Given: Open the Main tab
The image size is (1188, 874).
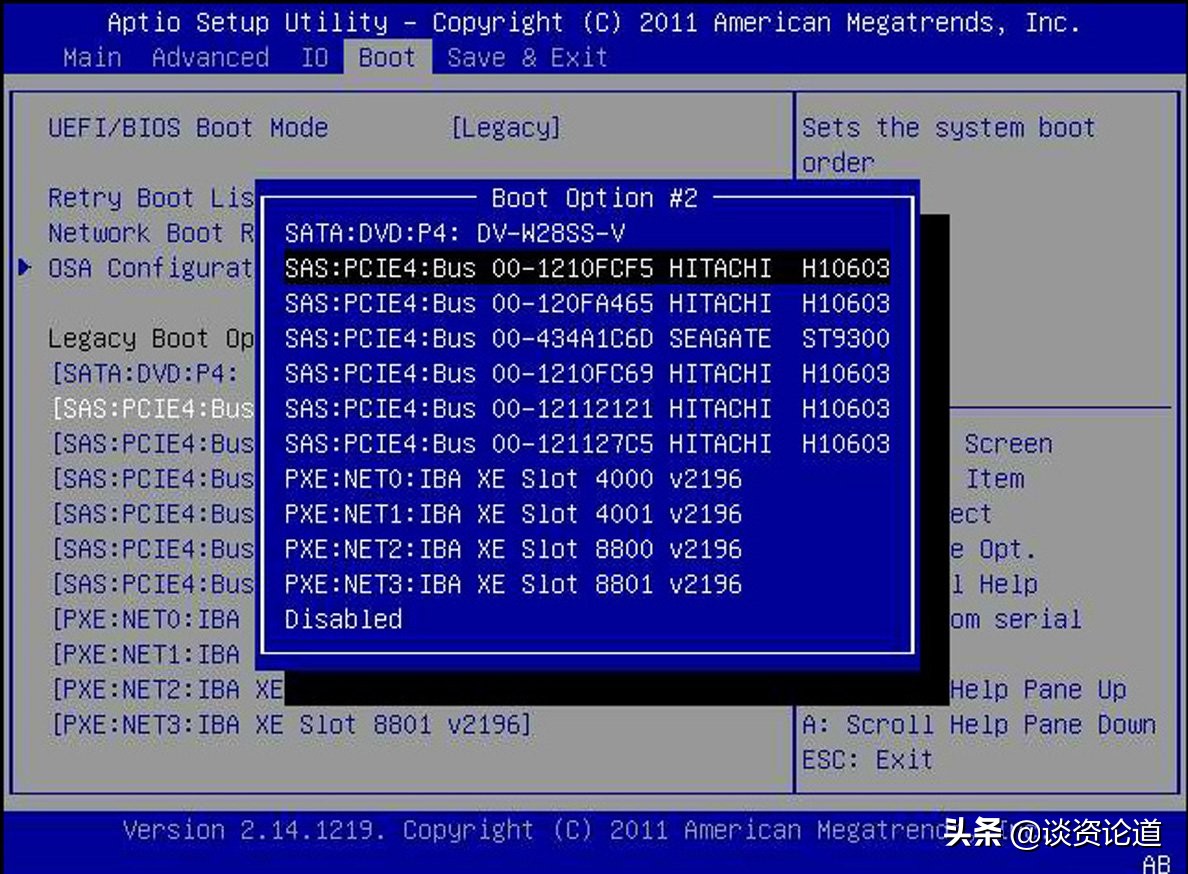Looking at the screenshot, I should 92,58.
